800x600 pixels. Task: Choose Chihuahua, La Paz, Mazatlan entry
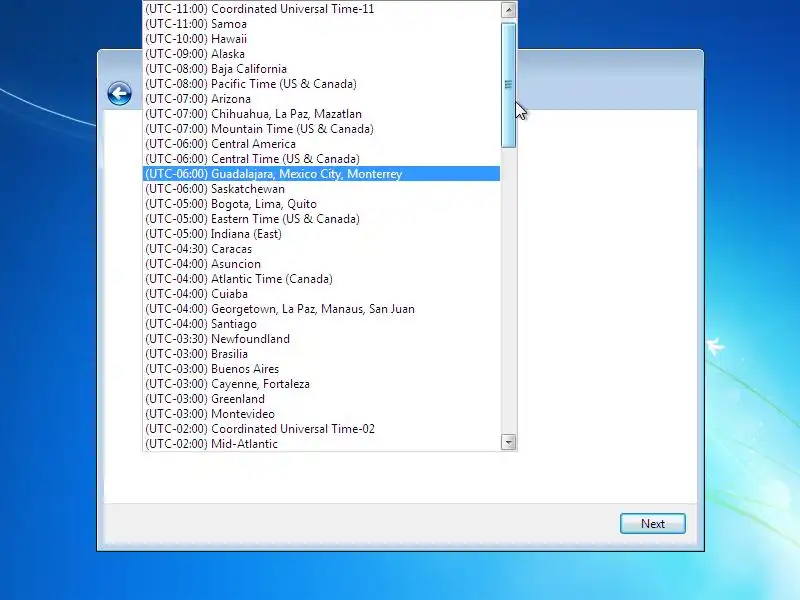(321, 114)
